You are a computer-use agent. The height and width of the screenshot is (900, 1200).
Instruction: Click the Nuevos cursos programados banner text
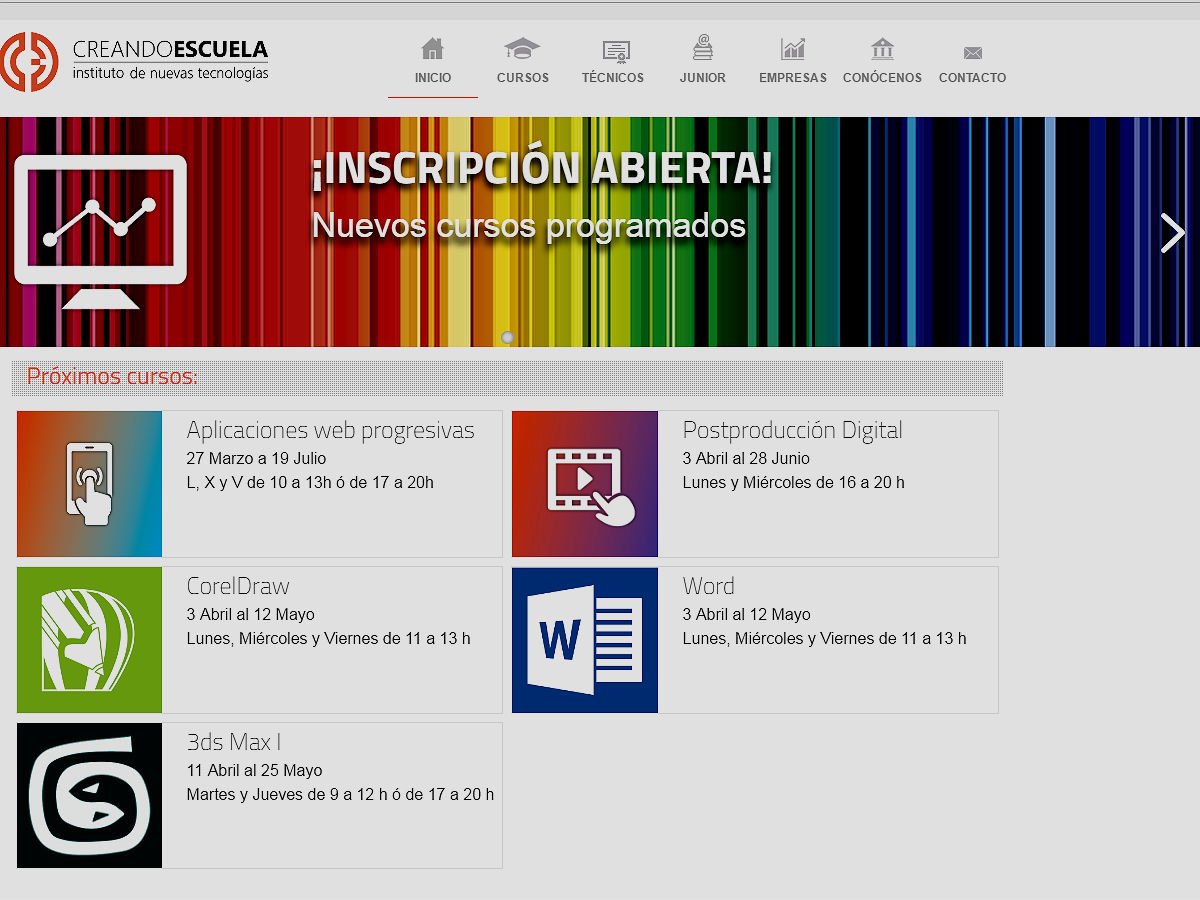(529, 226)
